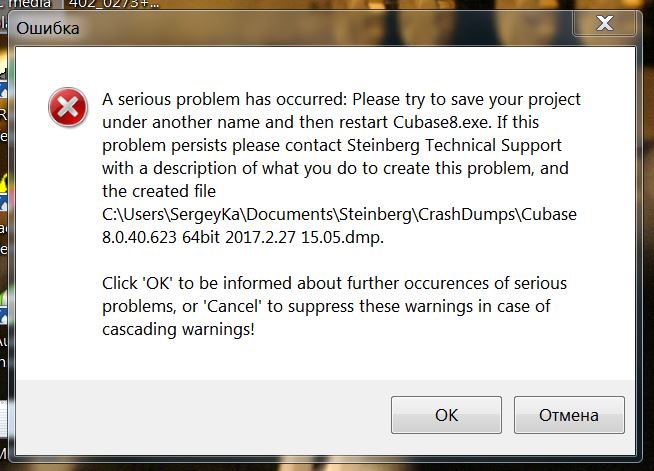Click the blurred desktop wallpaper above the dialog

pyautogui.click(x=400, y=4)
